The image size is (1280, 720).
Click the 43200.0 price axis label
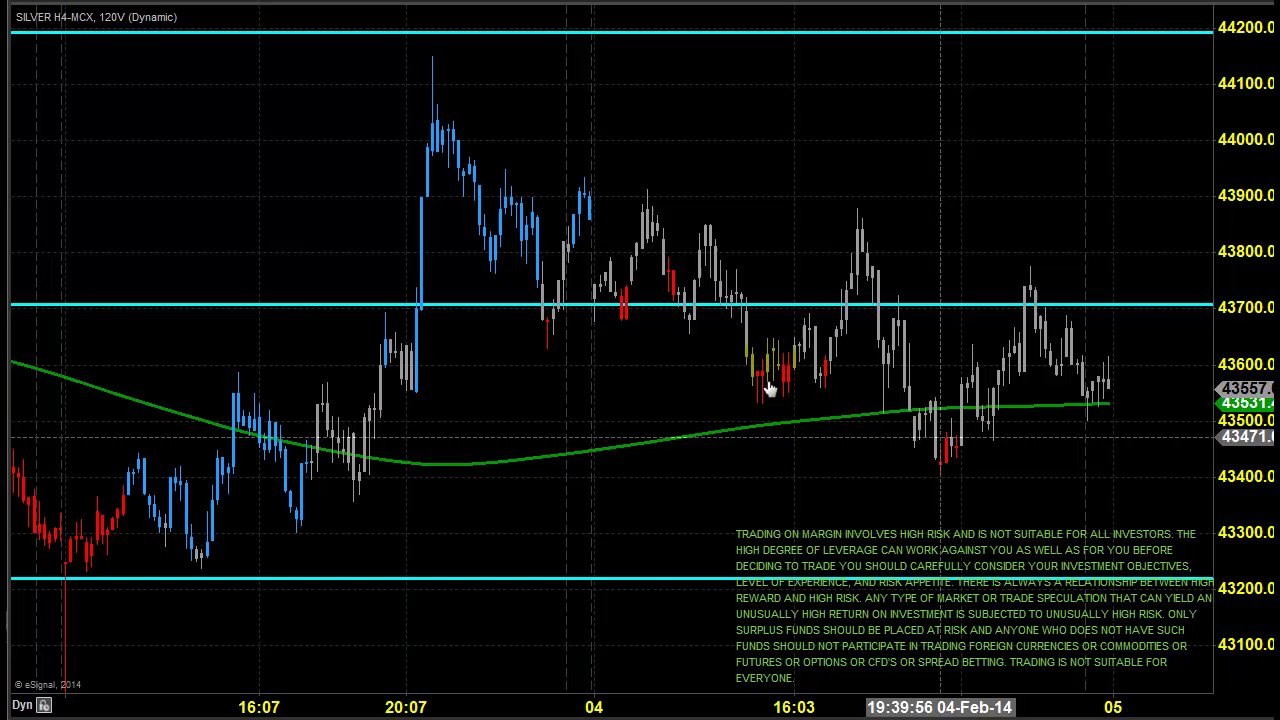[1246, 588]
